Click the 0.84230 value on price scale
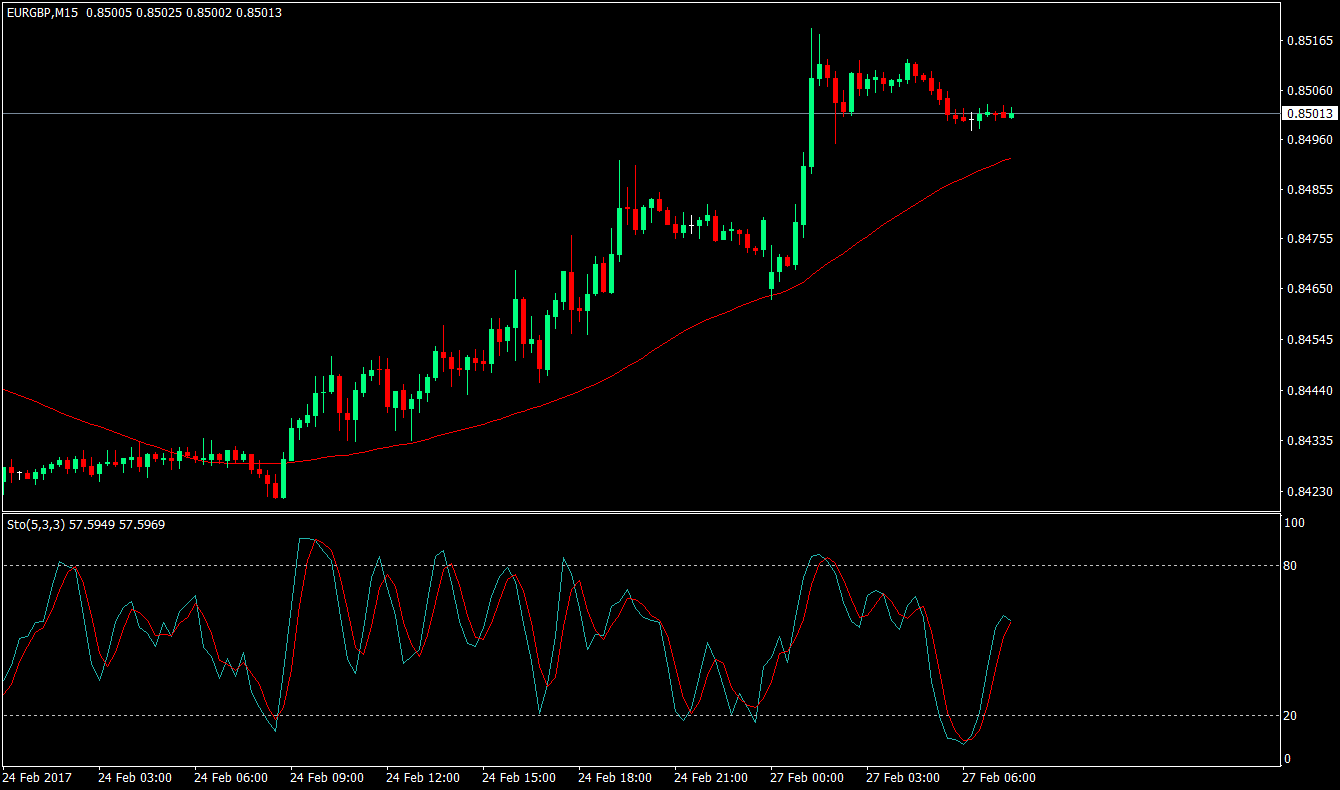 (1310, 492)
